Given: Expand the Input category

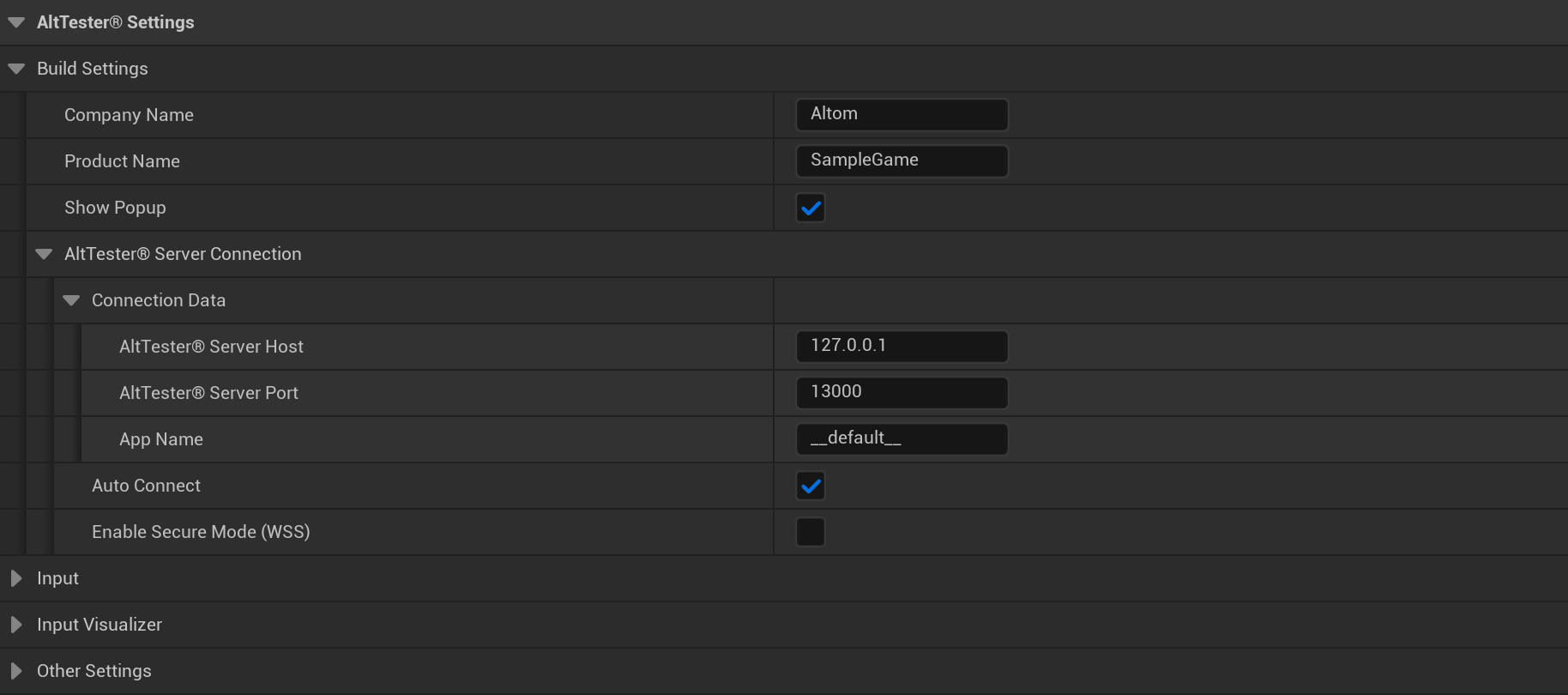Looking at the screenshot, I should tap(16, 578).
